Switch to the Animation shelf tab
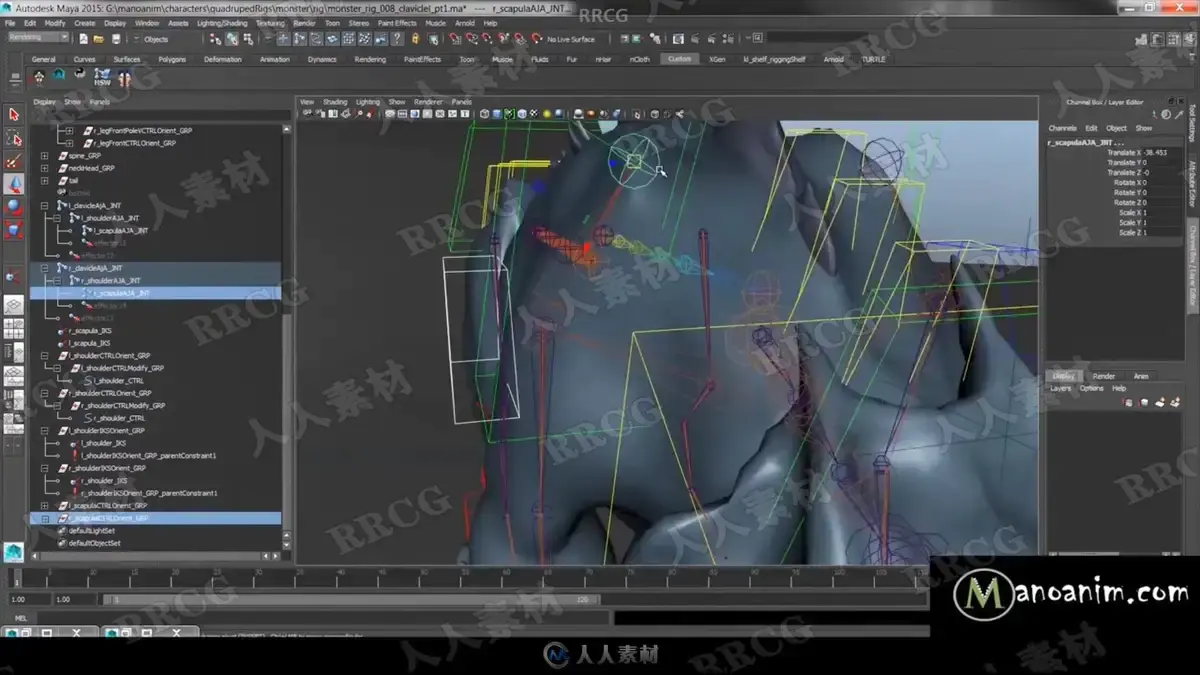 point(274,59)
